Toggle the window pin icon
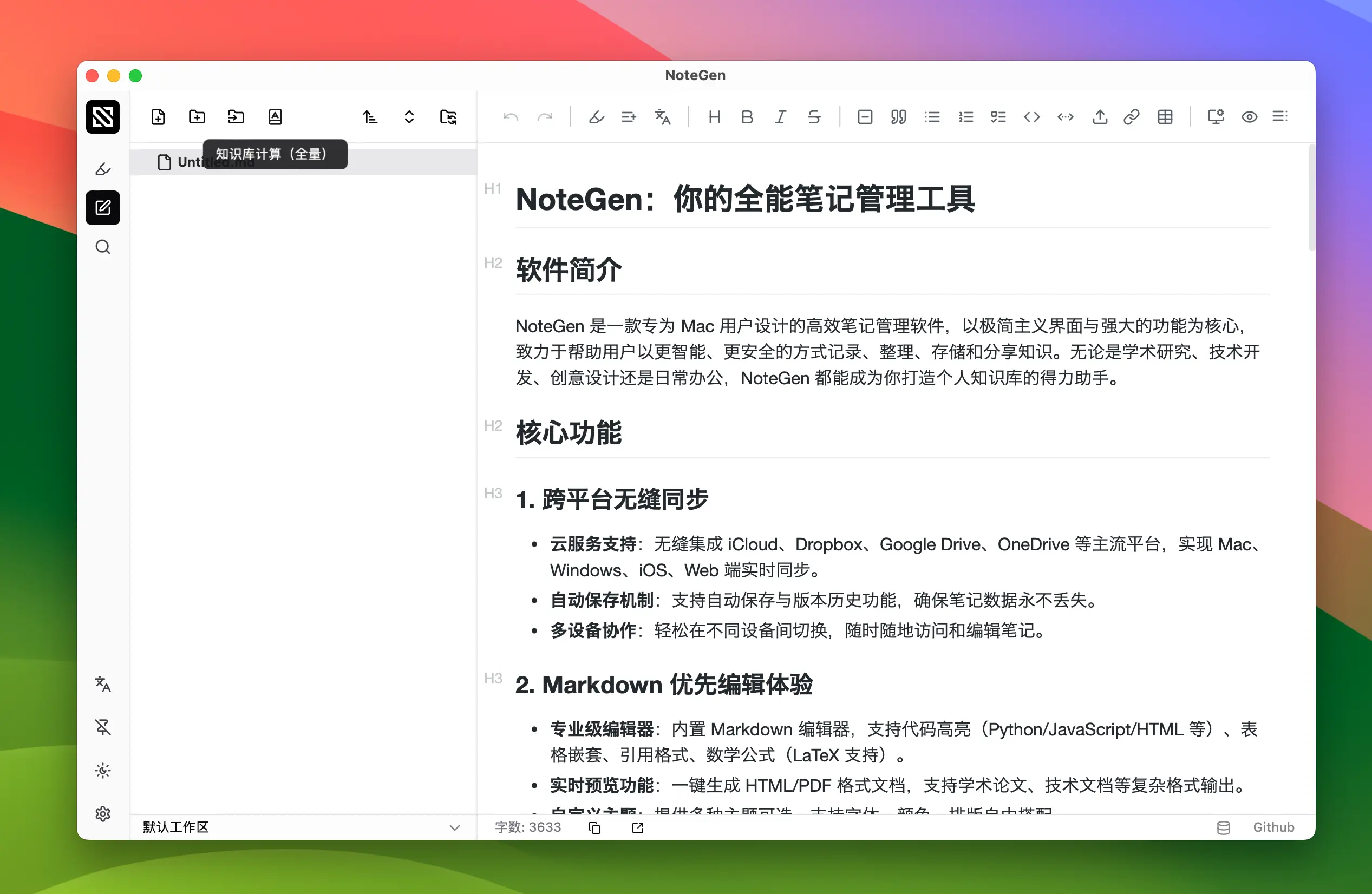1372x894 pixels. click(x=103, y=727)
